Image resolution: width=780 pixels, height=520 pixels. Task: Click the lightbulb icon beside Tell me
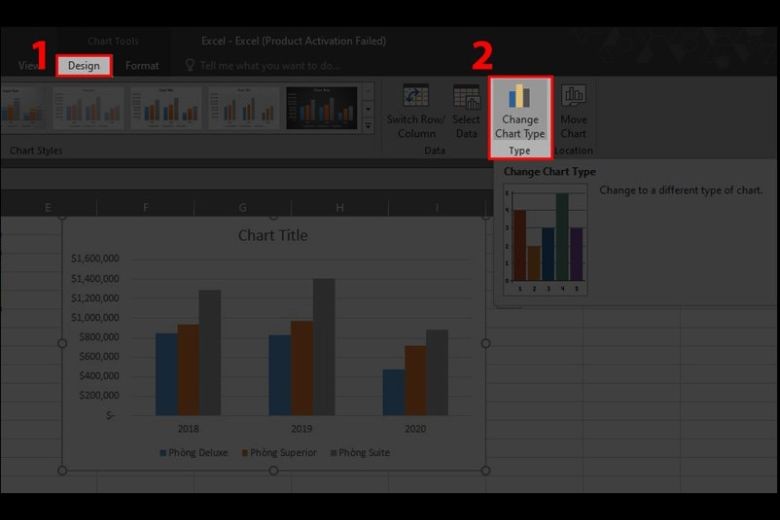pos(190,65)
